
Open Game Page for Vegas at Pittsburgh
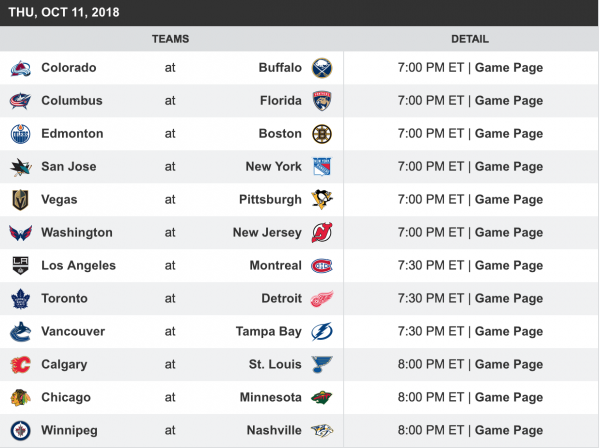click(x=509, y=200)
